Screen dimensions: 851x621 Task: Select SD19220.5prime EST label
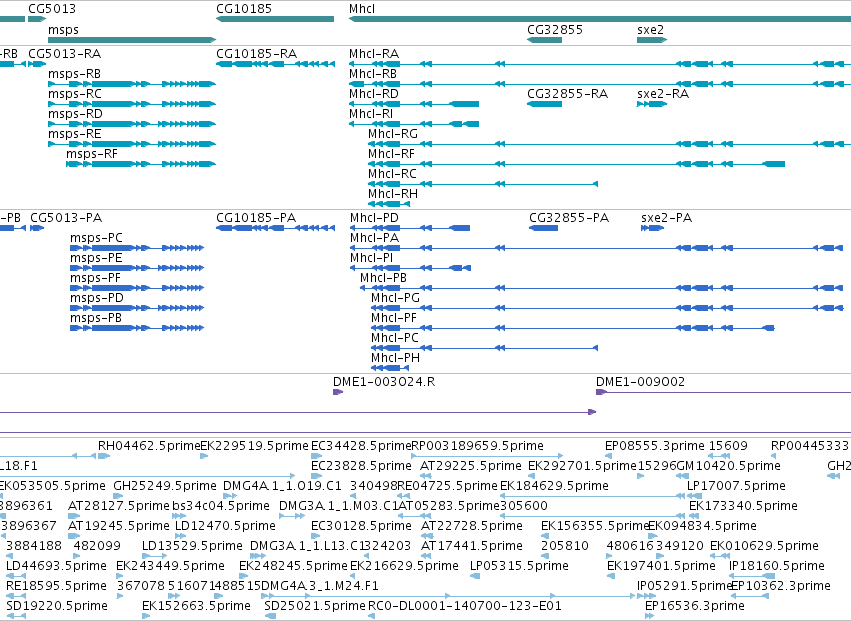(57, 607)
